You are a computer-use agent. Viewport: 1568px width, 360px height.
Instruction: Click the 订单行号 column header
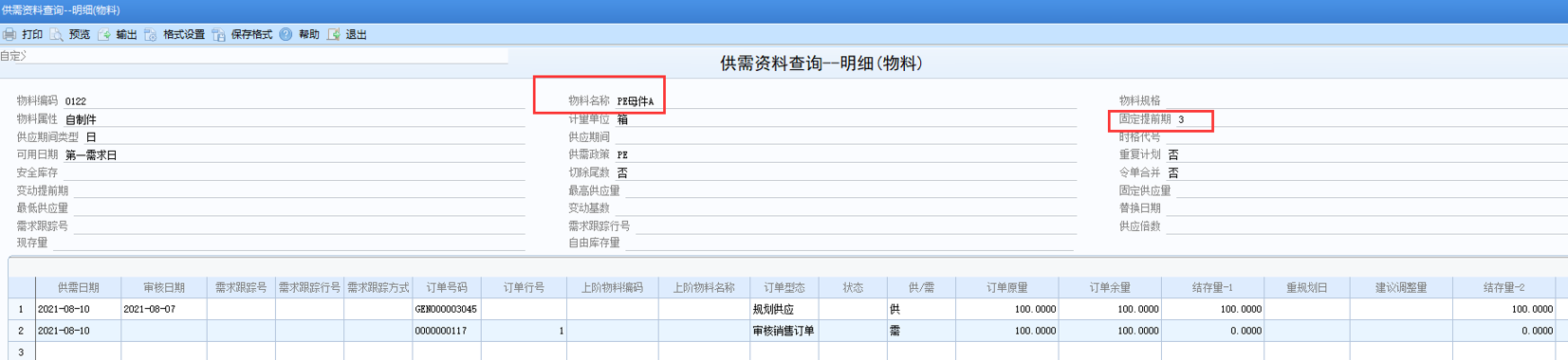point(524,287)
